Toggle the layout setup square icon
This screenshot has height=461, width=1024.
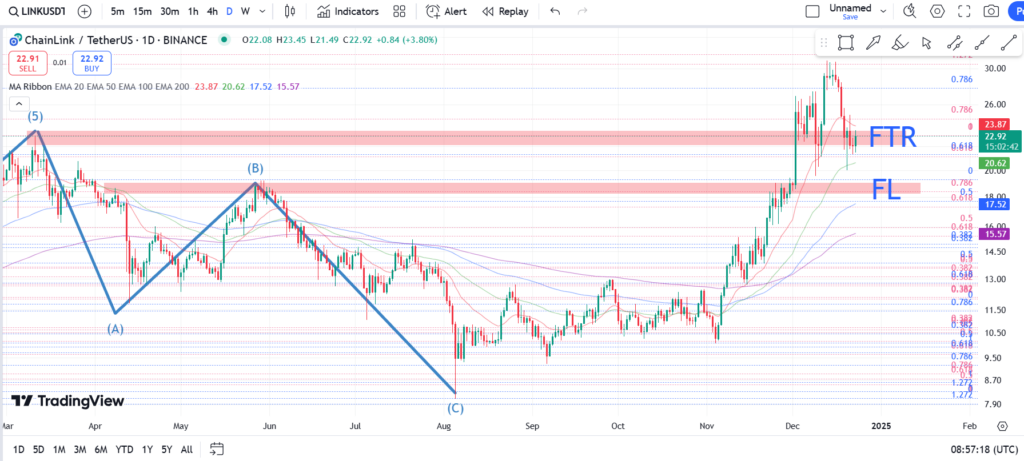click(x=812, y=12)
